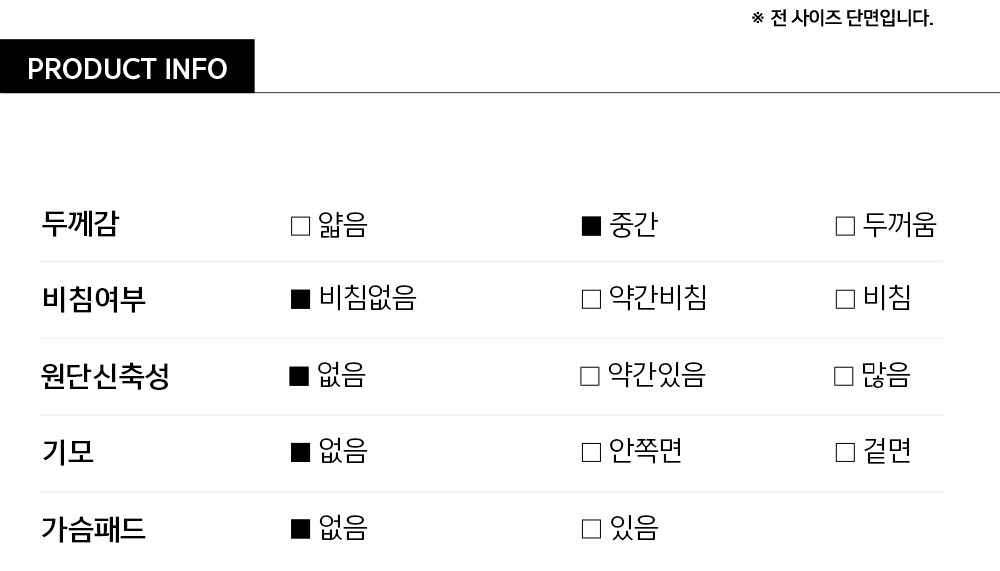Click the 원단신축성 row label
The height and width of the screenshot is (571, 1000).
105,376
